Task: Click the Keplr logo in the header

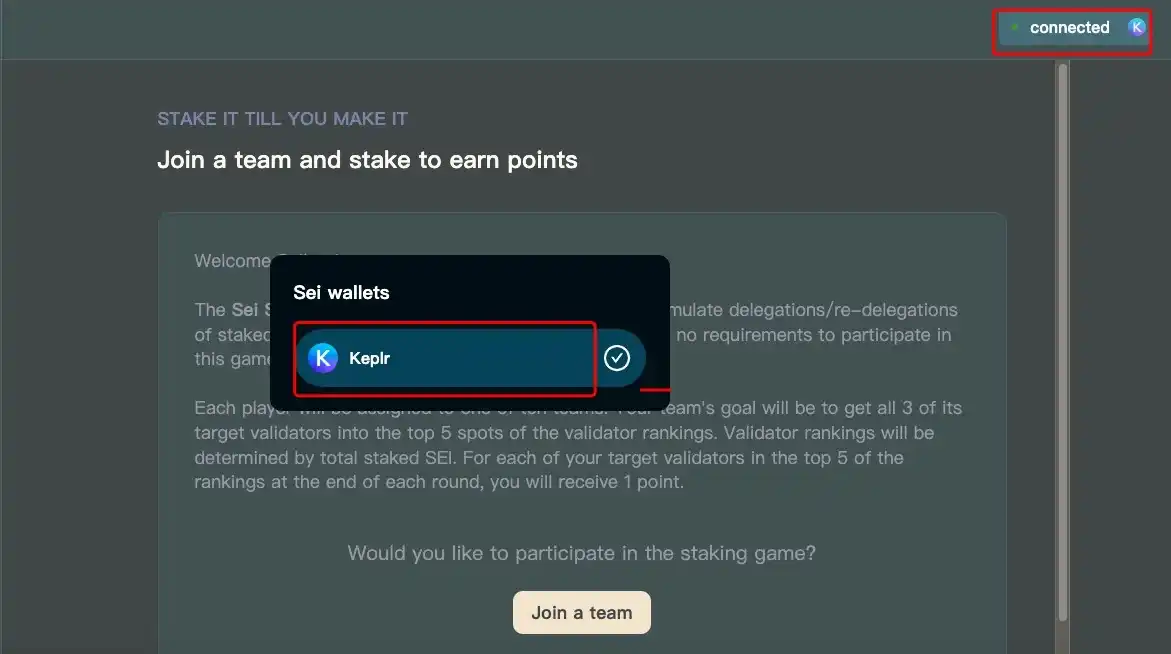Action: (x=1136, y=27)
